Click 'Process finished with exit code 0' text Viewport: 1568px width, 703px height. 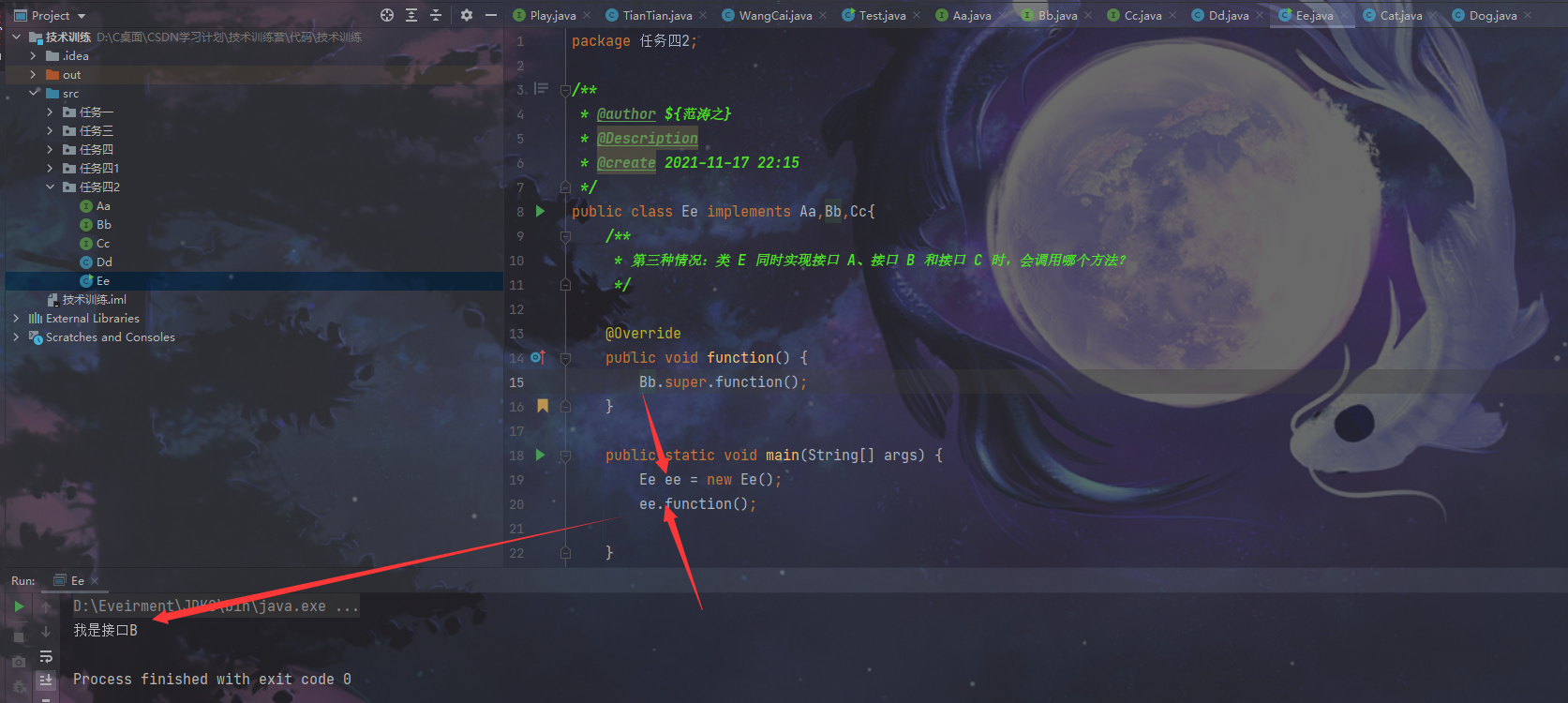[x=212, y=680]
